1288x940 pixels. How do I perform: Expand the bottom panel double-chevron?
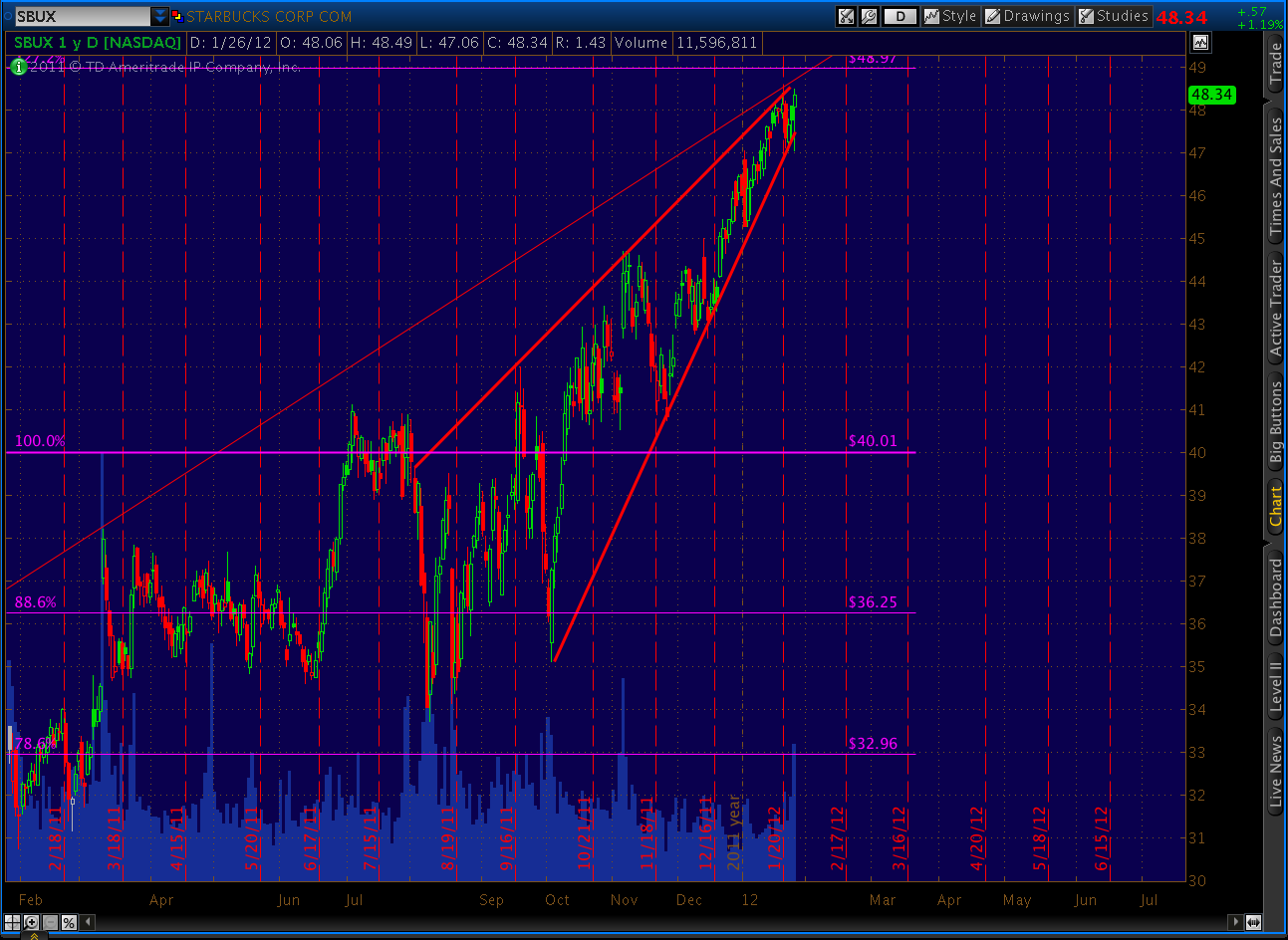coord(34,936)
